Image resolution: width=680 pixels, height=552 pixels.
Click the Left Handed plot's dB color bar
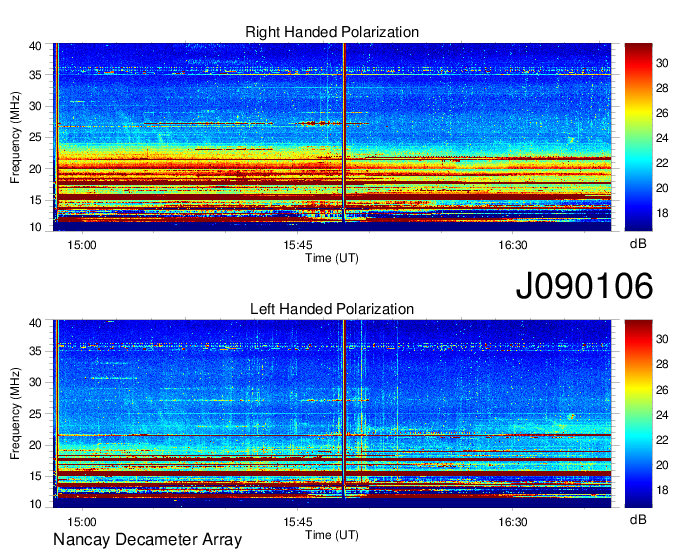pyautogui.click(x=638, y=414)
